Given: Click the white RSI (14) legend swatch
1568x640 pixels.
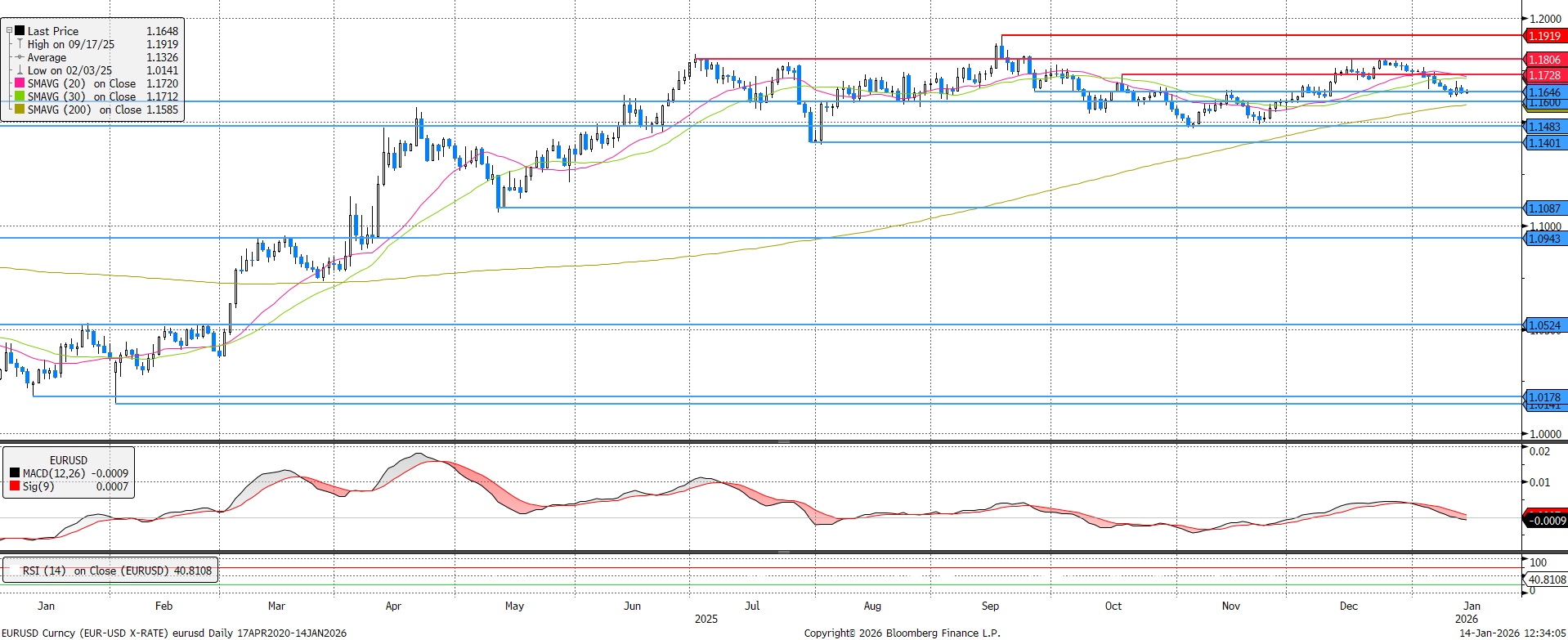Looking at the screenshot, I should click(13, 571).
